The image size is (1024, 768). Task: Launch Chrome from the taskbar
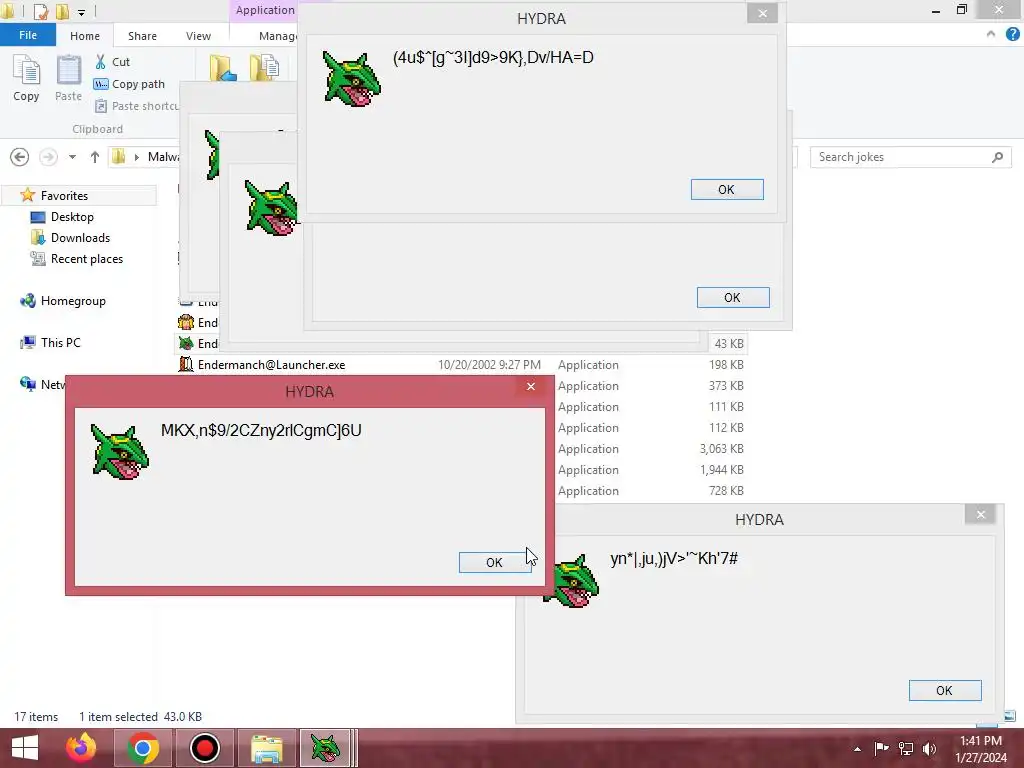143,748
